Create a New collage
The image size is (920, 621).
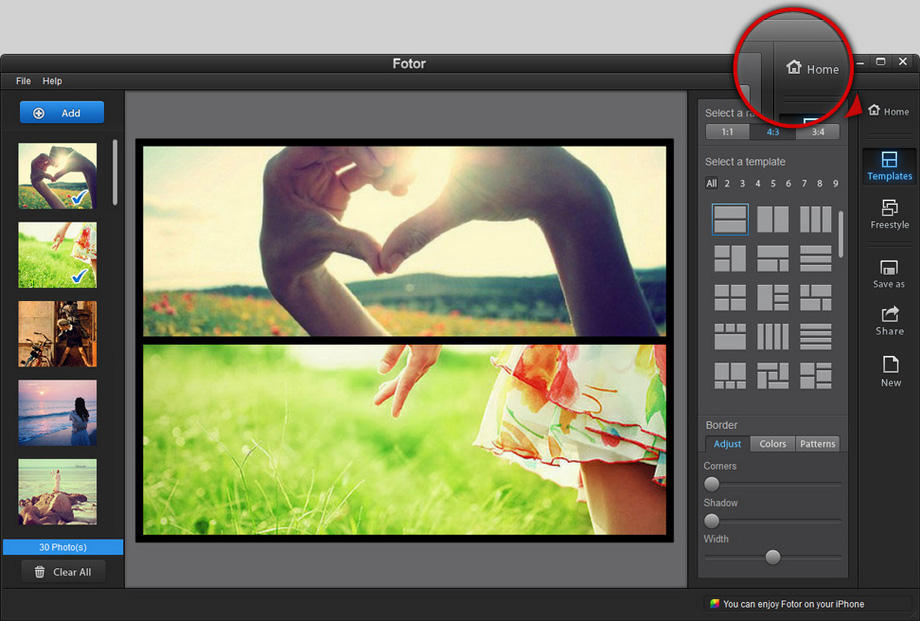(890, 370)
